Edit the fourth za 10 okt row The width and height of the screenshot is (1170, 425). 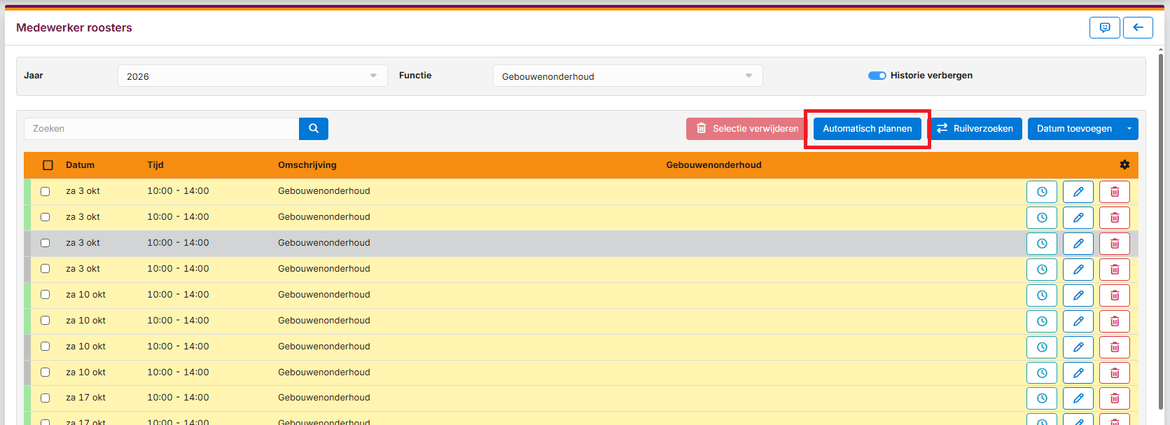point(1078,372)
